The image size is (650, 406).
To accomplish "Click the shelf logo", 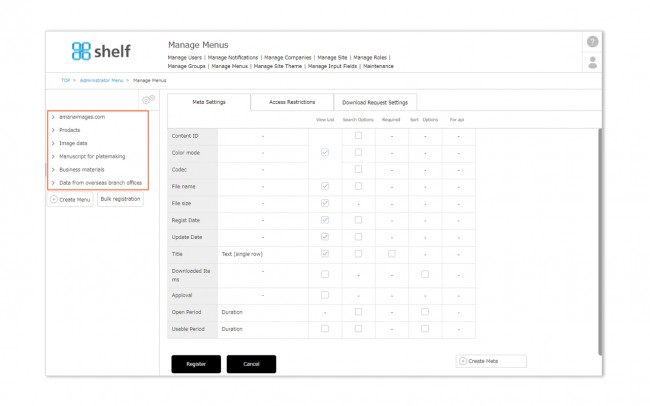I will (x=101, y=51).
